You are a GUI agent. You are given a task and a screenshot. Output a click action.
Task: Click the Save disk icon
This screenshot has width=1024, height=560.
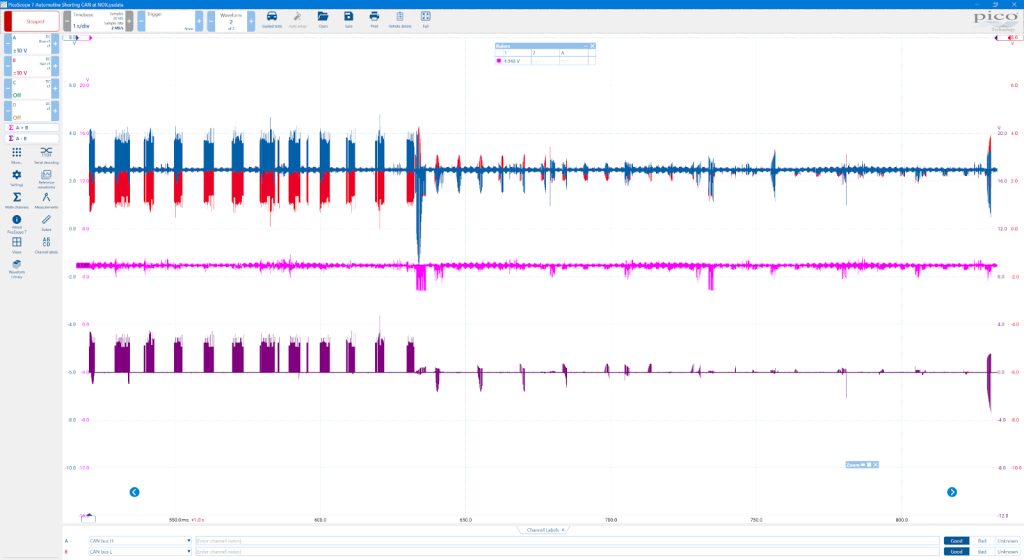(349, 19)
